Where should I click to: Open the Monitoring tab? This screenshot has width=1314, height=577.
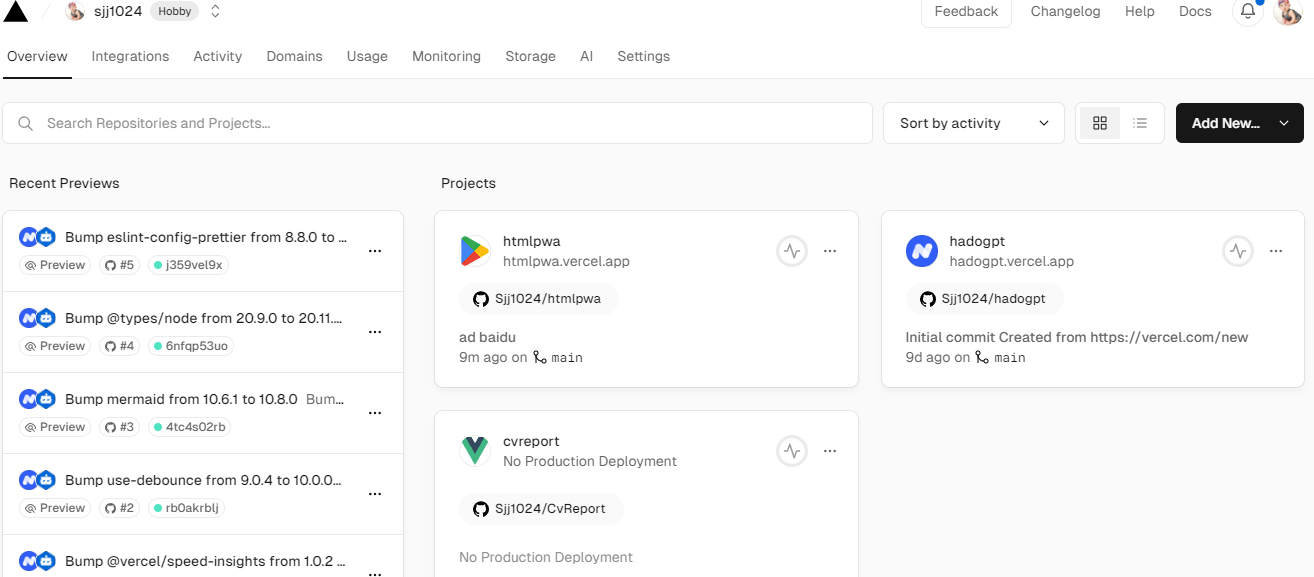click(x=446, y=56)
